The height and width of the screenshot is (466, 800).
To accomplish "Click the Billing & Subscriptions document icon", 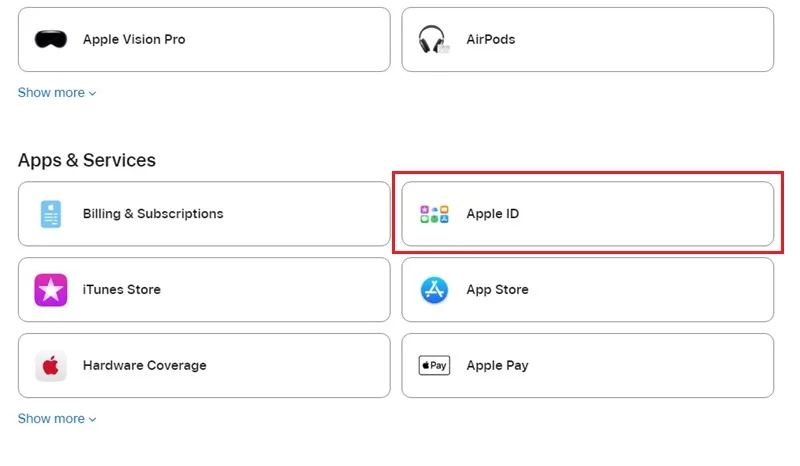I will (x=51, y=214).
